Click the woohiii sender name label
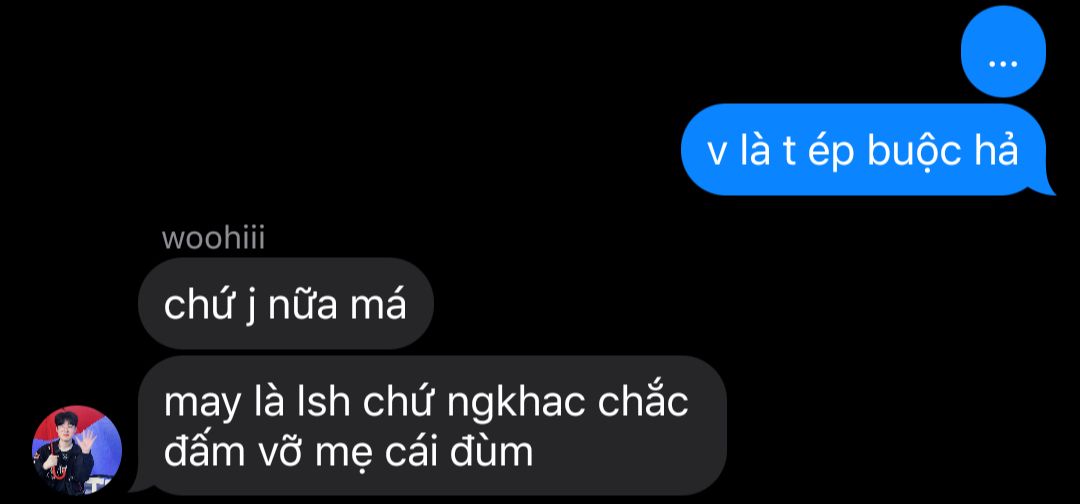 [x=213, y=239]
